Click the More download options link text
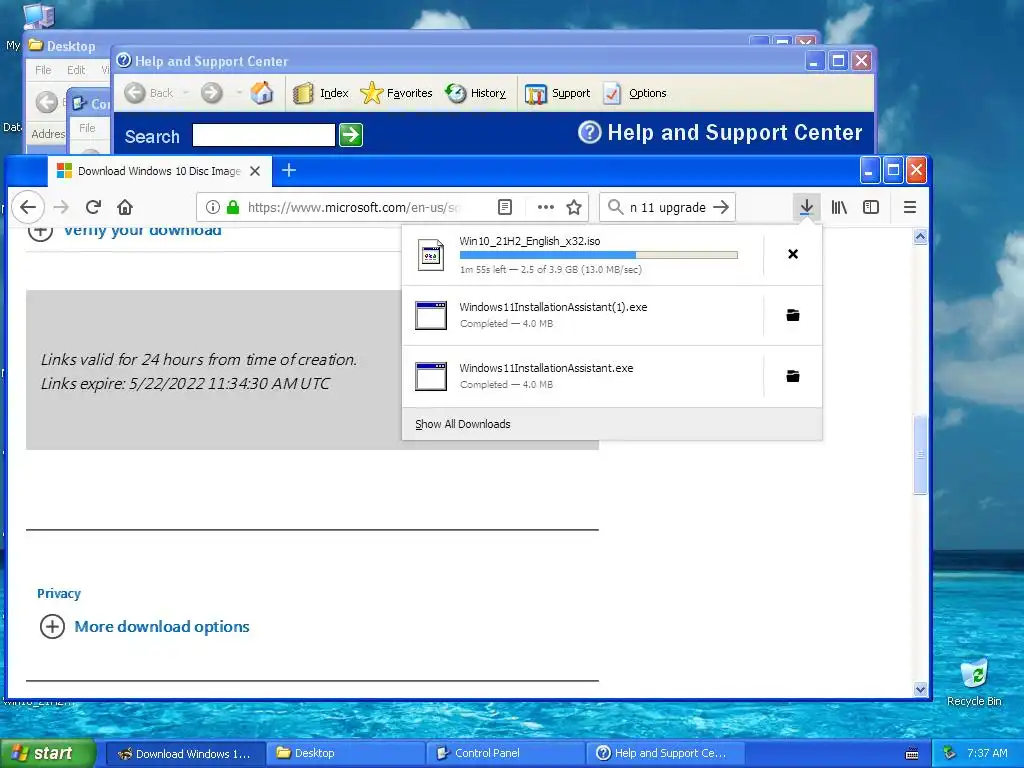 pos(162,626)
